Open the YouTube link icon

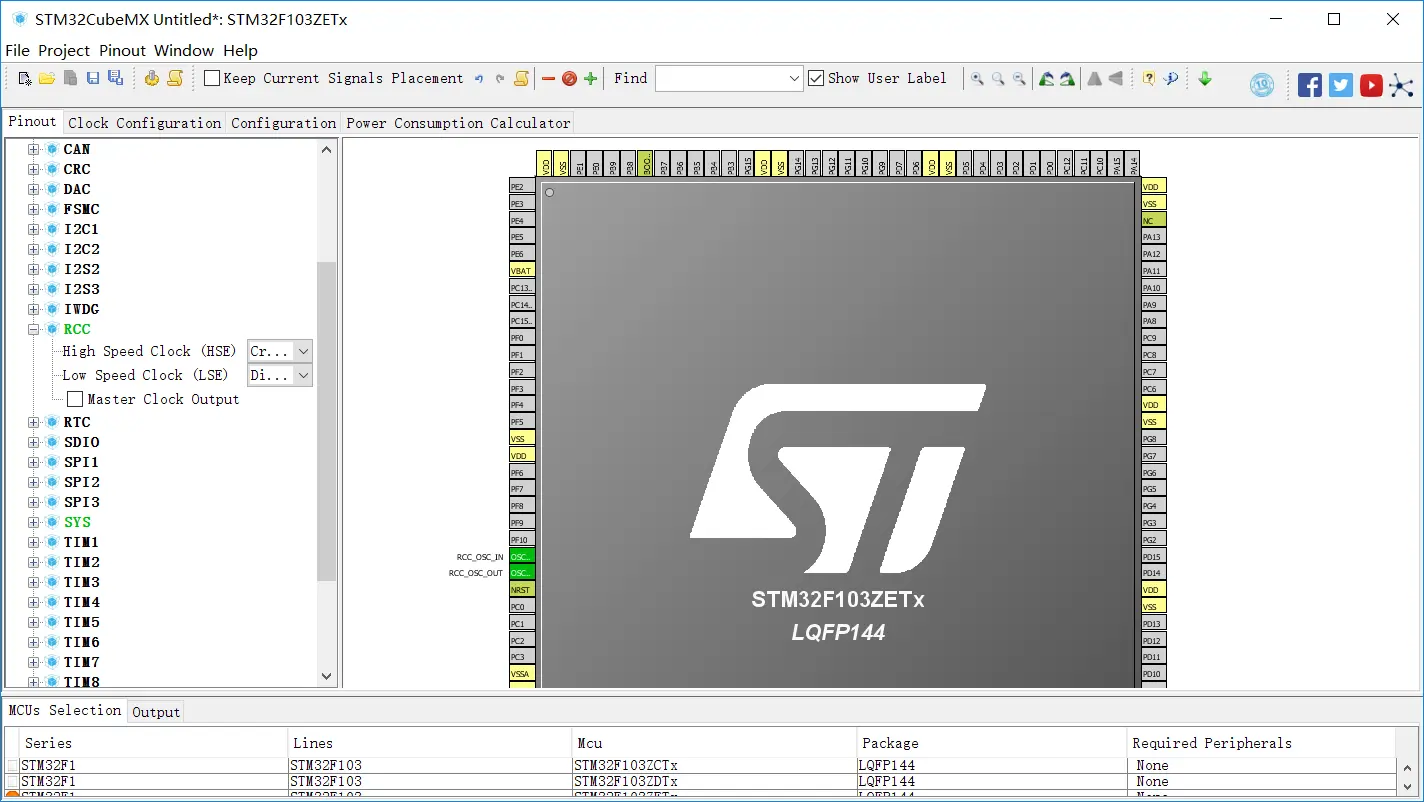(1371, 85)
